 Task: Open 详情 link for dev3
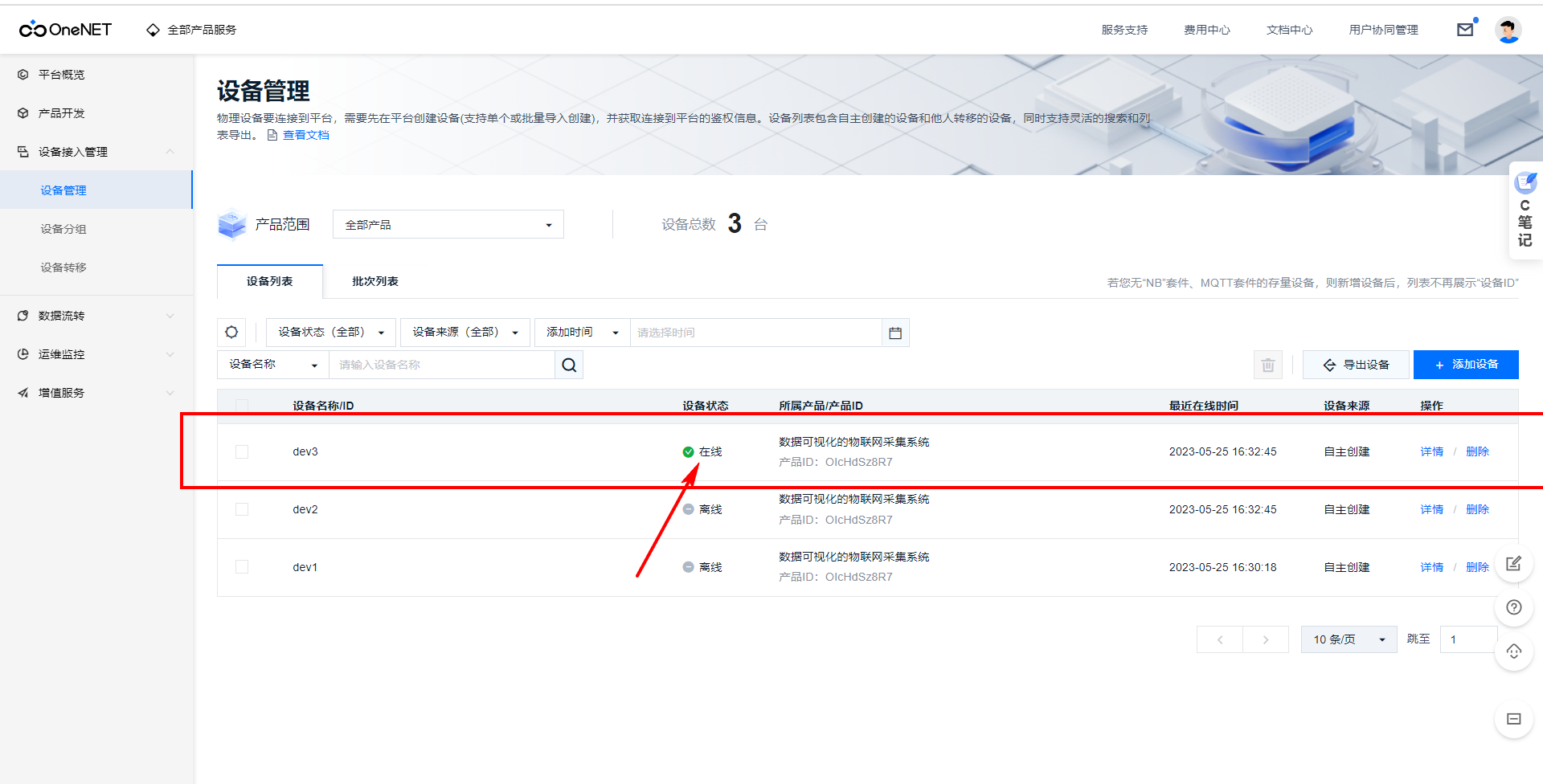coord(1431,451)
